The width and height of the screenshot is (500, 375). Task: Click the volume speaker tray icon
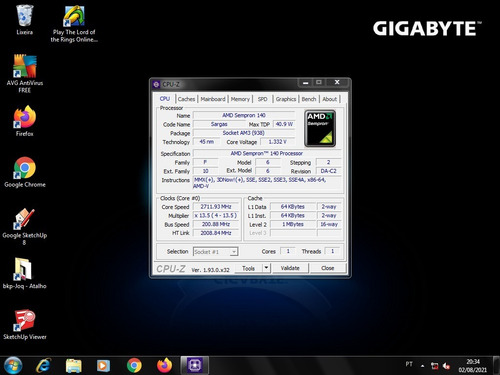coord(446,366)
